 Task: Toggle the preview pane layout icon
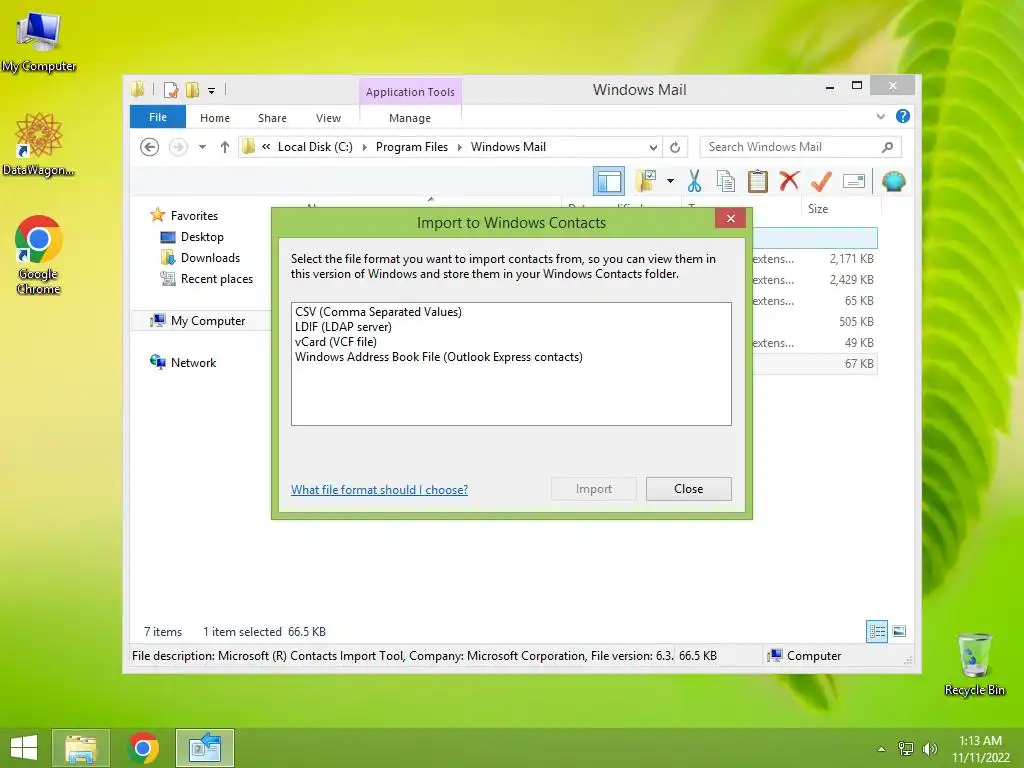pyautogui.click(x=609, y=181)
